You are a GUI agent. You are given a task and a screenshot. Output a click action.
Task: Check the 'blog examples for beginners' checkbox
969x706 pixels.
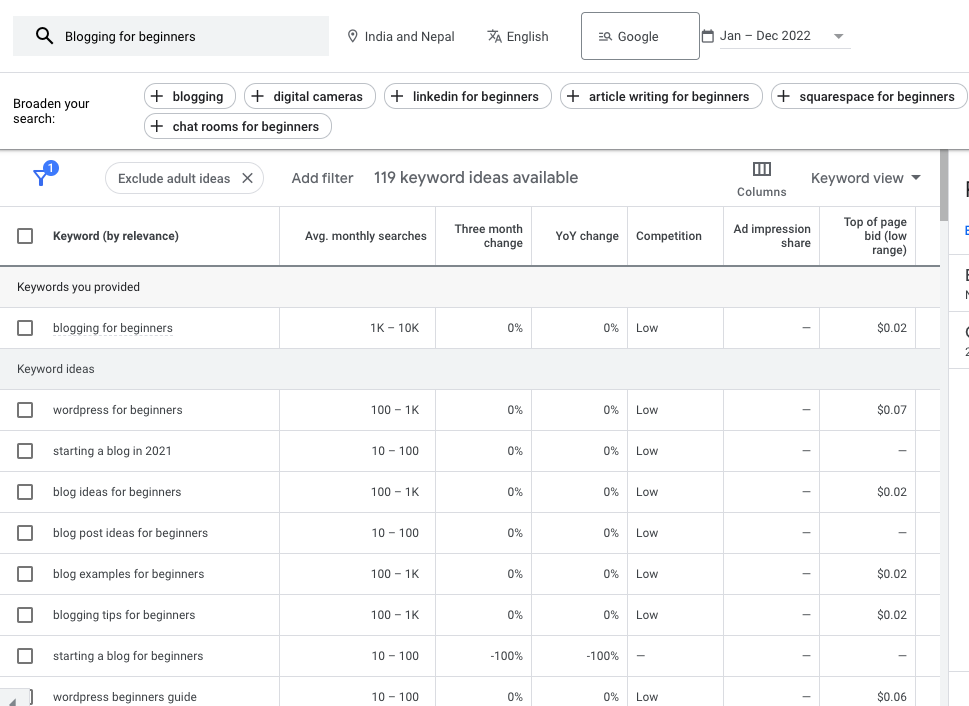(25, 574)
